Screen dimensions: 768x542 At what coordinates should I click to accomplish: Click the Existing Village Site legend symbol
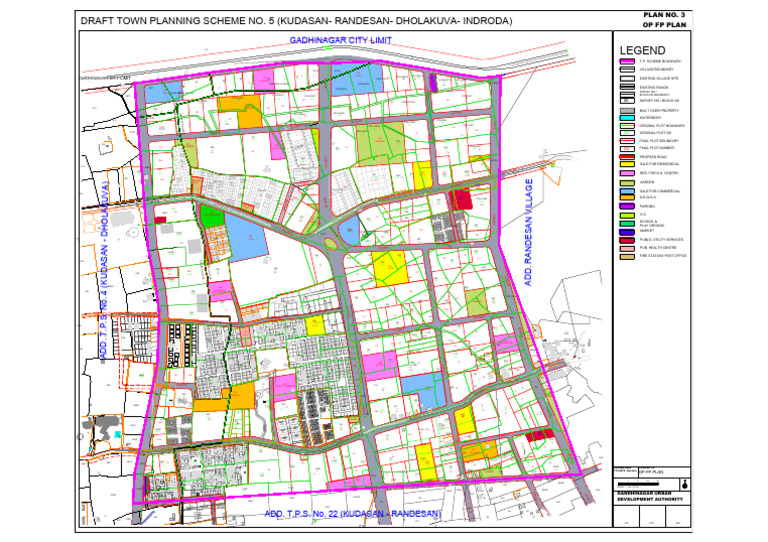pos(627,78)
